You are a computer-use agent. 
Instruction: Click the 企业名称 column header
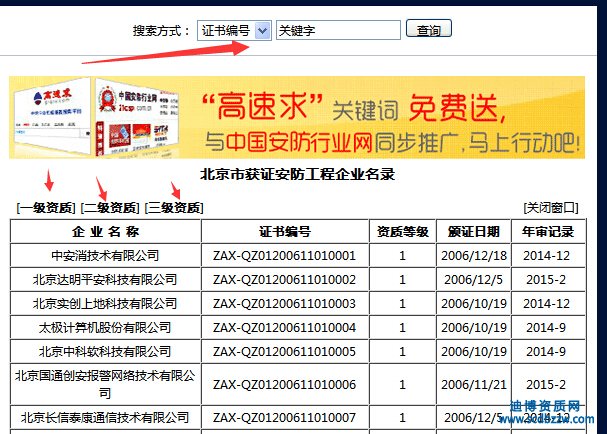[x=105, y=232]
